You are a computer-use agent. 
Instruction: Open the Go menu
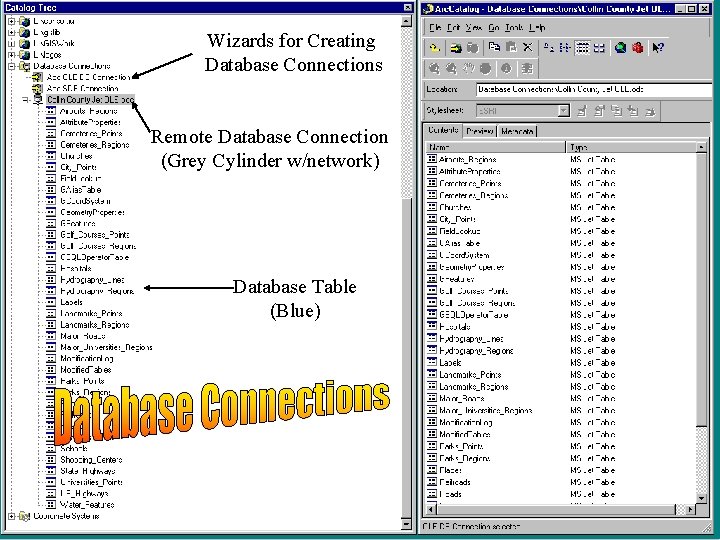pyautogui.click(x=494, y=28)
